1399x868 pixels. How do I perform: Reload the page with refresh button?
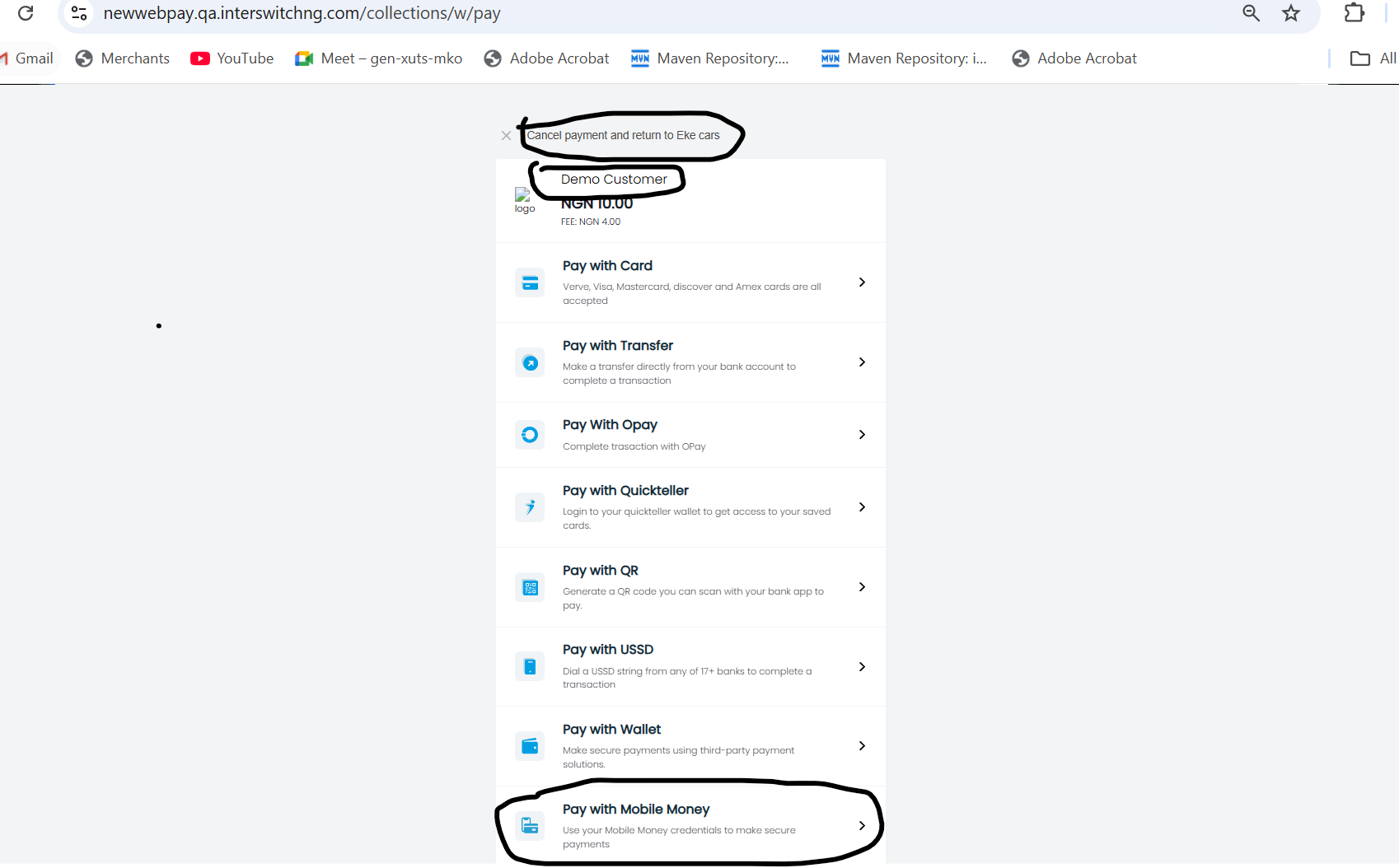tap(26, 13)
